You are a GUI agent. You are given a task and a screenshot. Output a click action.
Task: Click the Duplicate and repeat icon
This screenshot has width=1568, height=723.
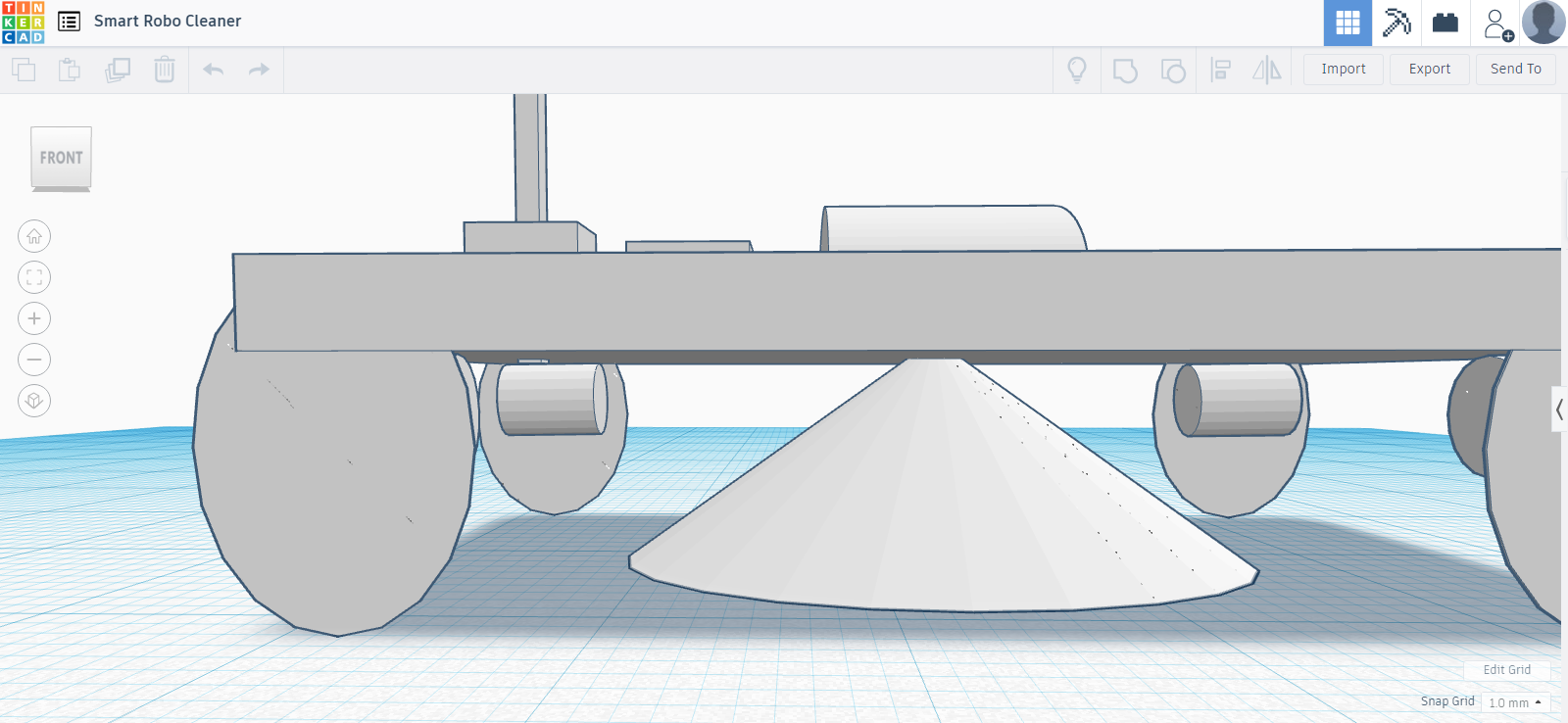tap(118, 70)
